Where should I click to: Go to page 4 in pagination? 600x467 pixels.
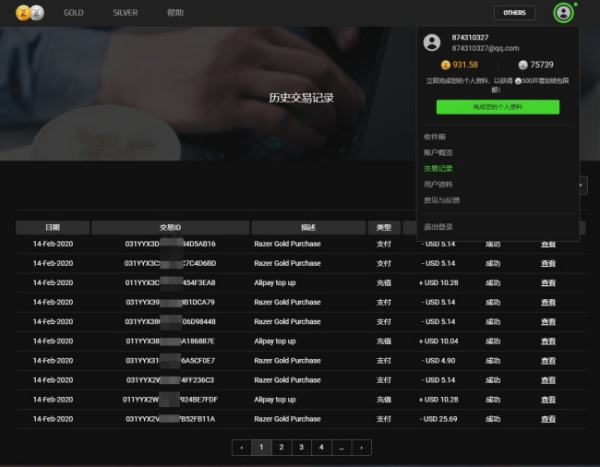[x=321, y=447]
